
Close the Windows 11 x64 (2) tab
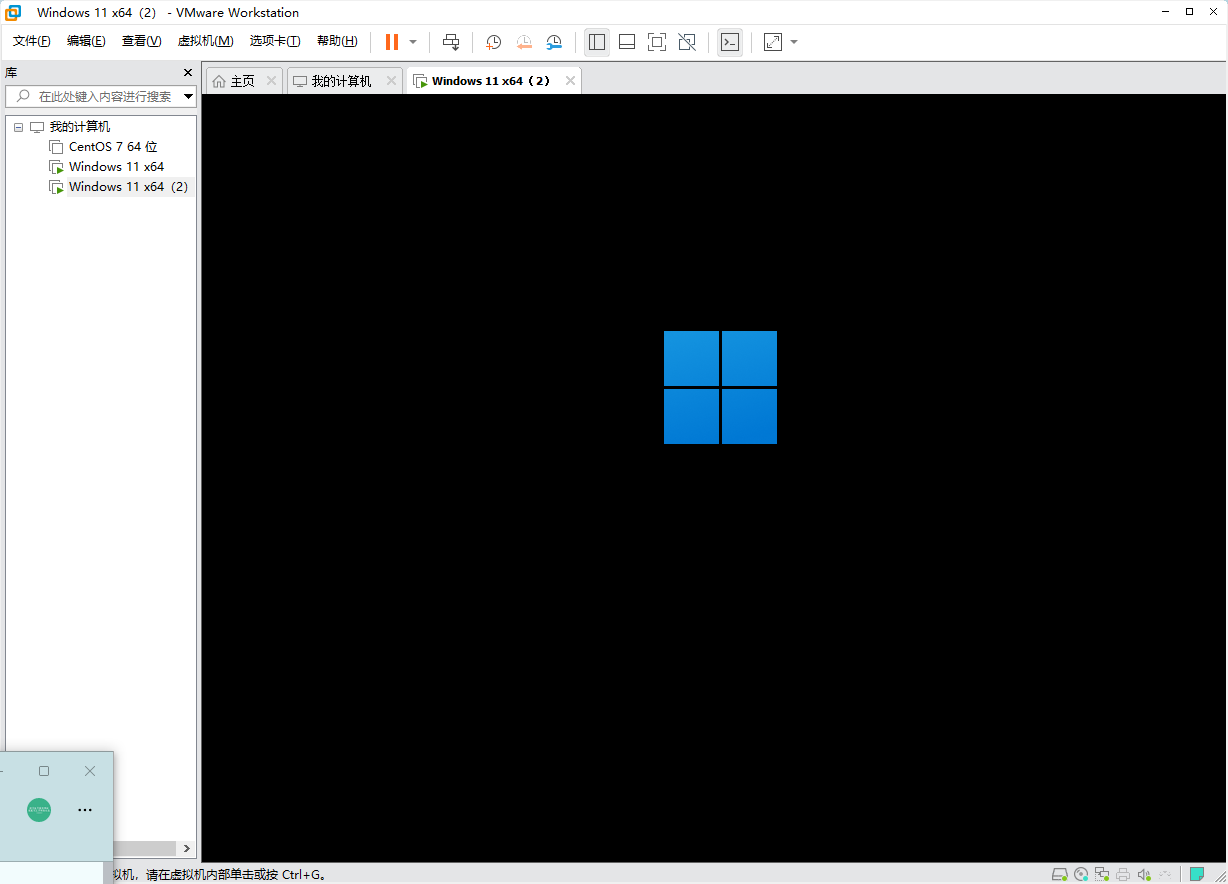570,81
